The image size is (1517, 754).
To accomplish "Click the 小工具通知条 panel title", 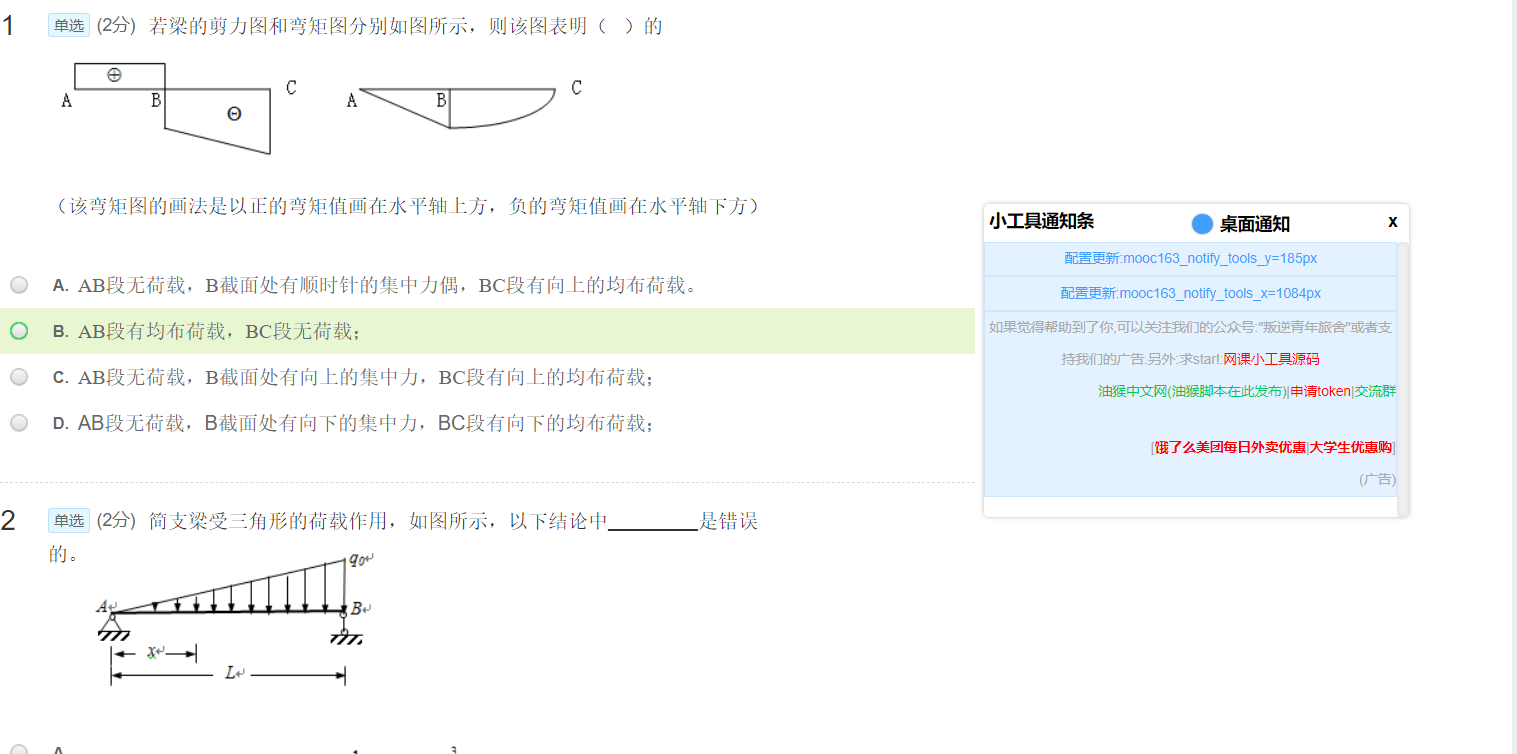I will (x=1041, y=221).
